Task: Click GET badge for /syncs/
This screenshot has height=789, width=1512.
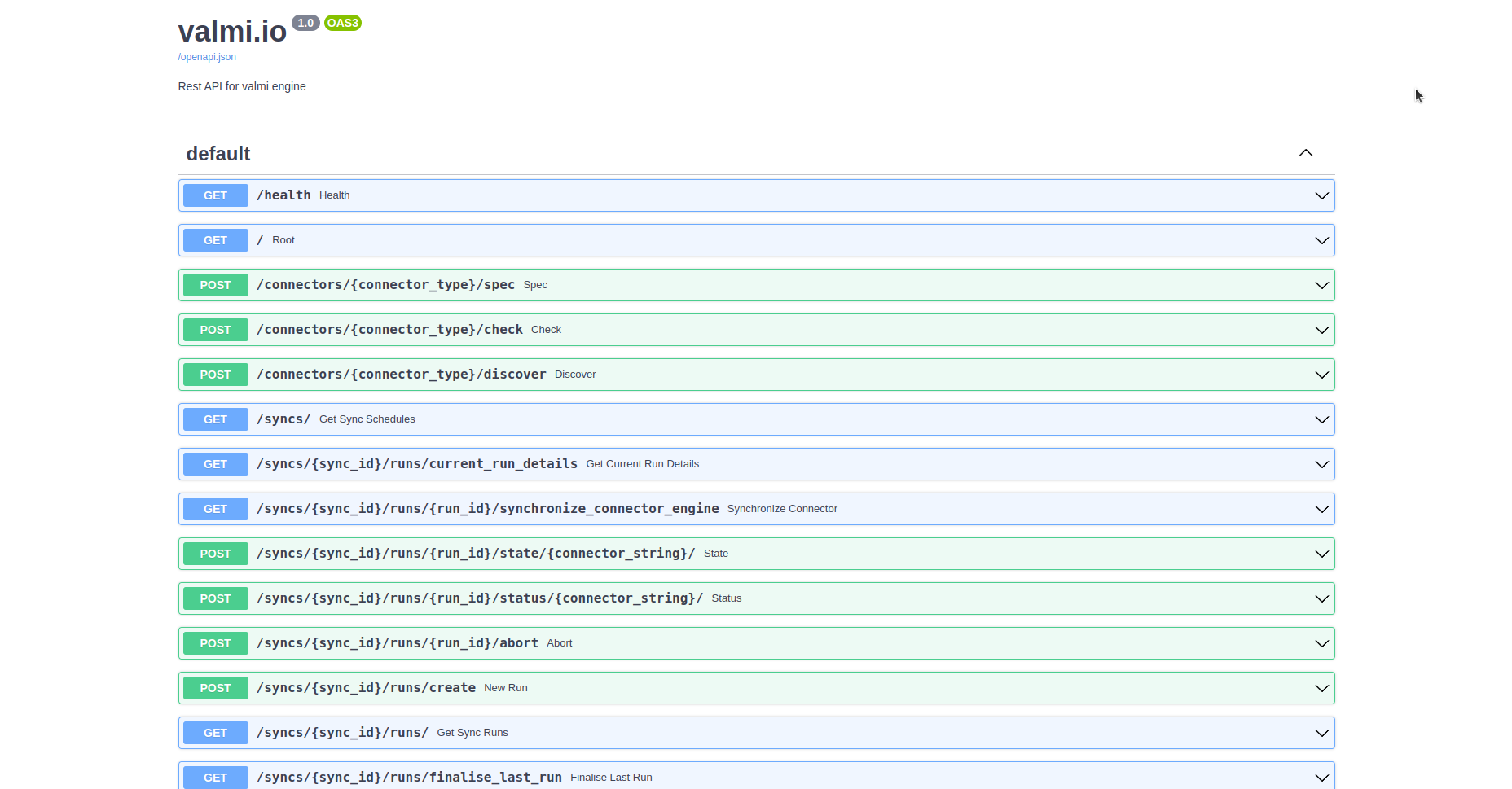Action: point(216,419)
